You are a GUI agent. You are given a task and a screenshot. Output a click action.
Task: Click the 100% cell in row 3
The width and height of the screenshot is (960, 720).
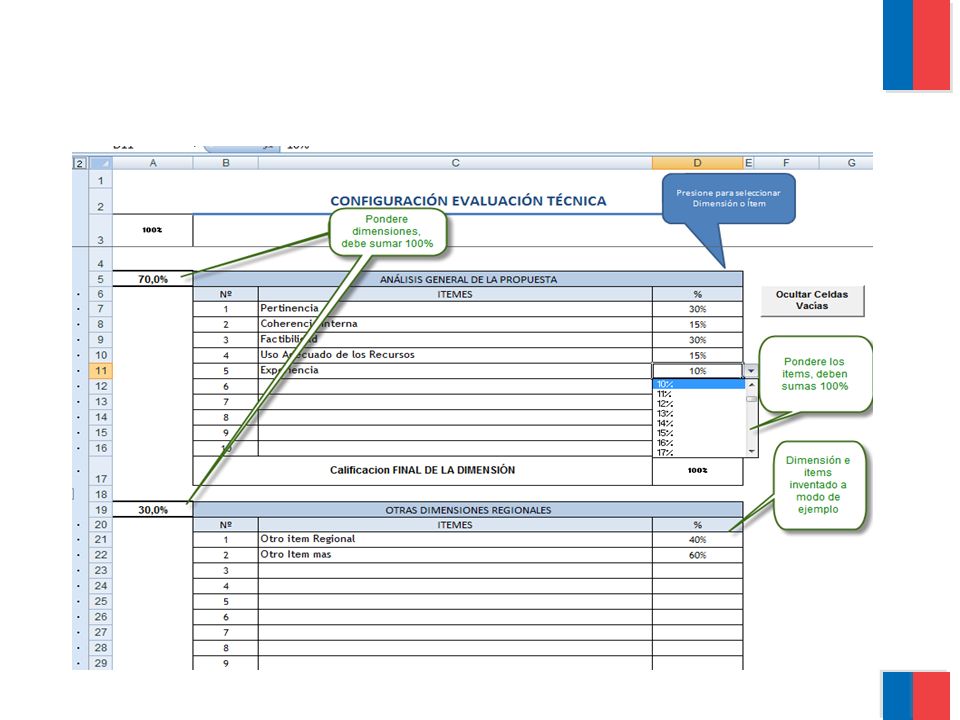153,230
